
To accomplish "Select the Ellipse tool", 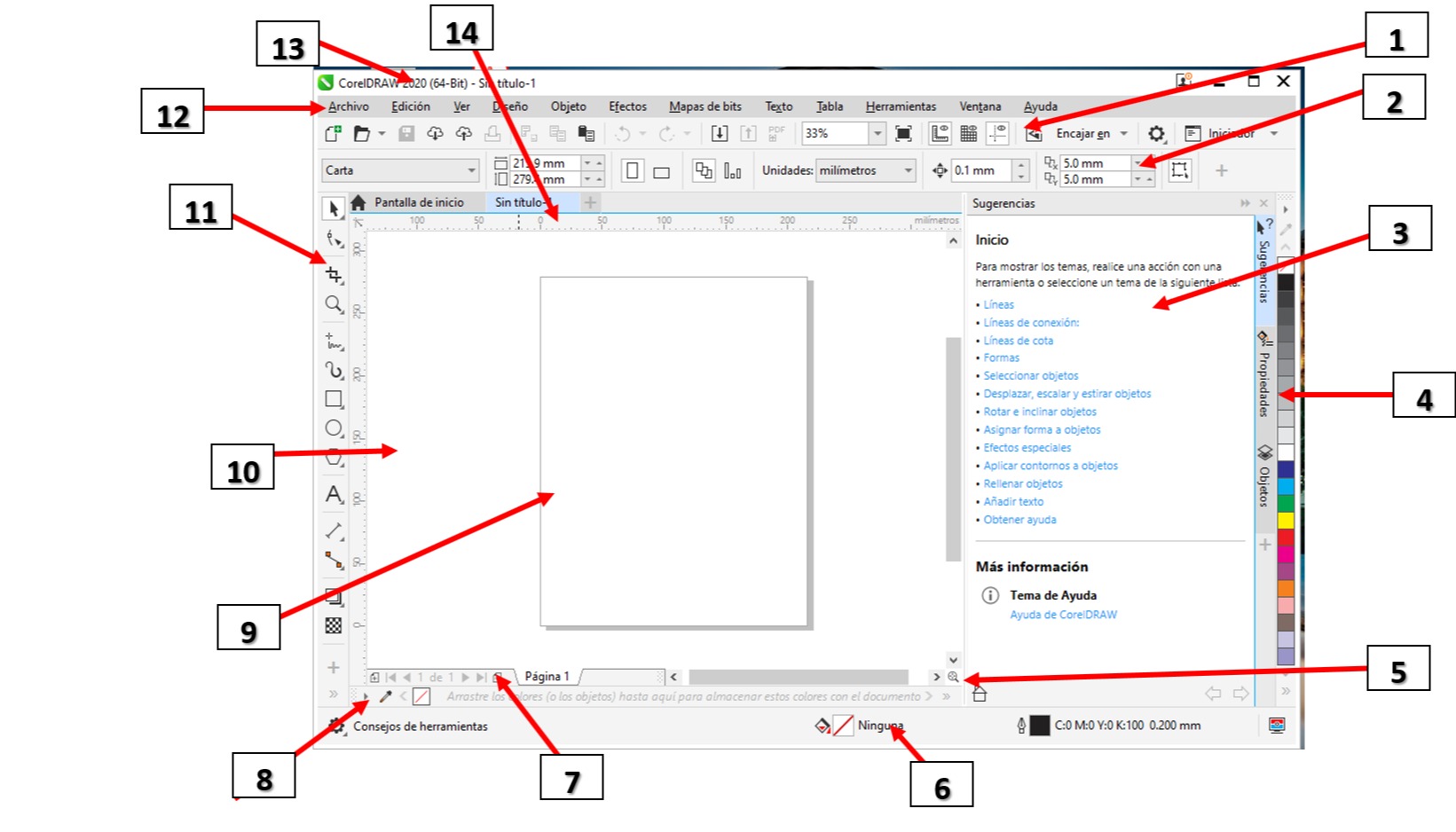I will click(x=334, y=428).
